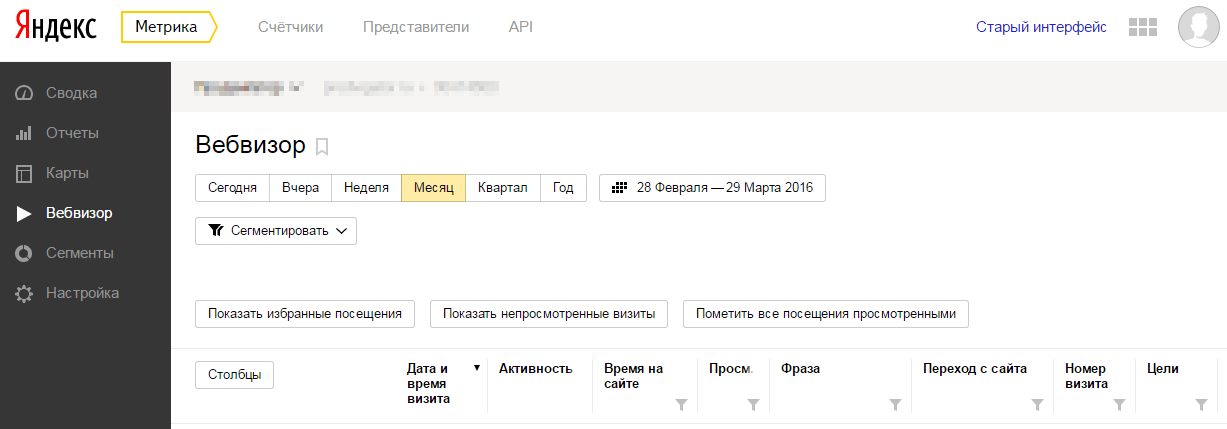Image resolution: width=1227 pixels, height=429 pixels.
Task: Click the Фраза header text
Action: (x=801, y=369)
